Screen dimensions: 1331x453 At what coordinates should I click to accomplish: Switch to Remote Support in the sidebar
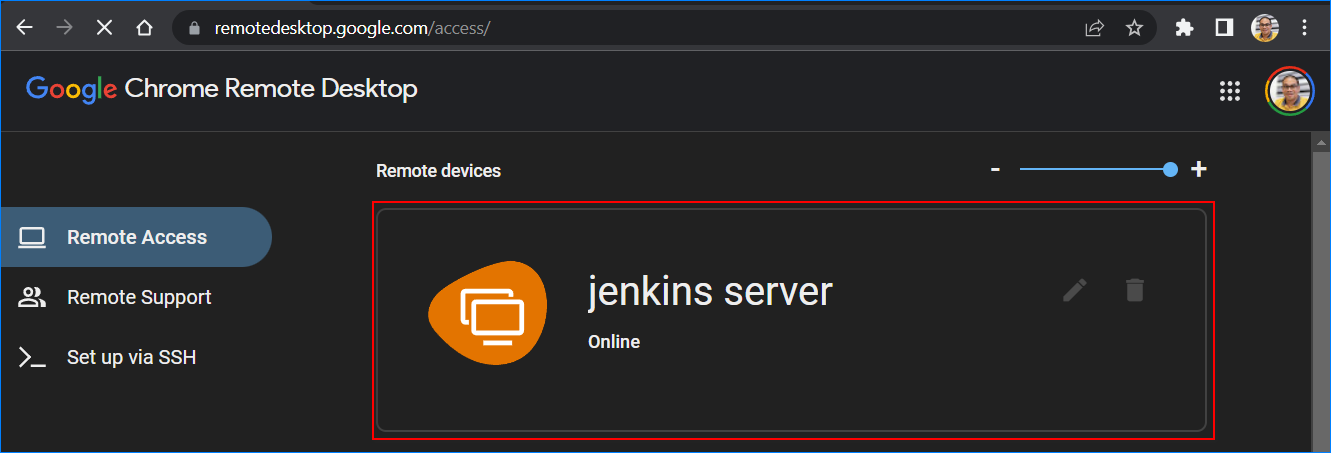click(138, 297)
